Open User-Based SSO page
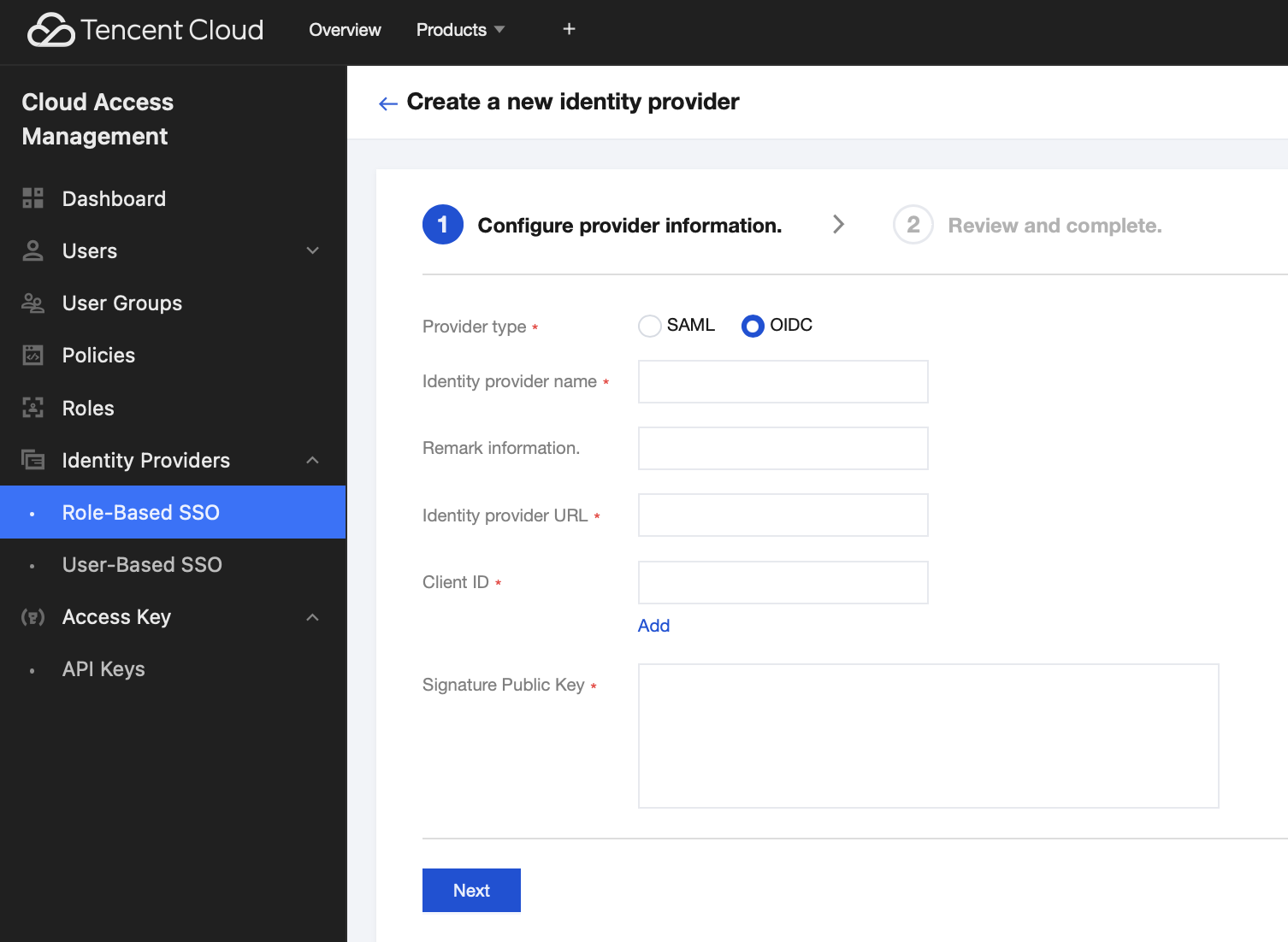 coord(142,565)
